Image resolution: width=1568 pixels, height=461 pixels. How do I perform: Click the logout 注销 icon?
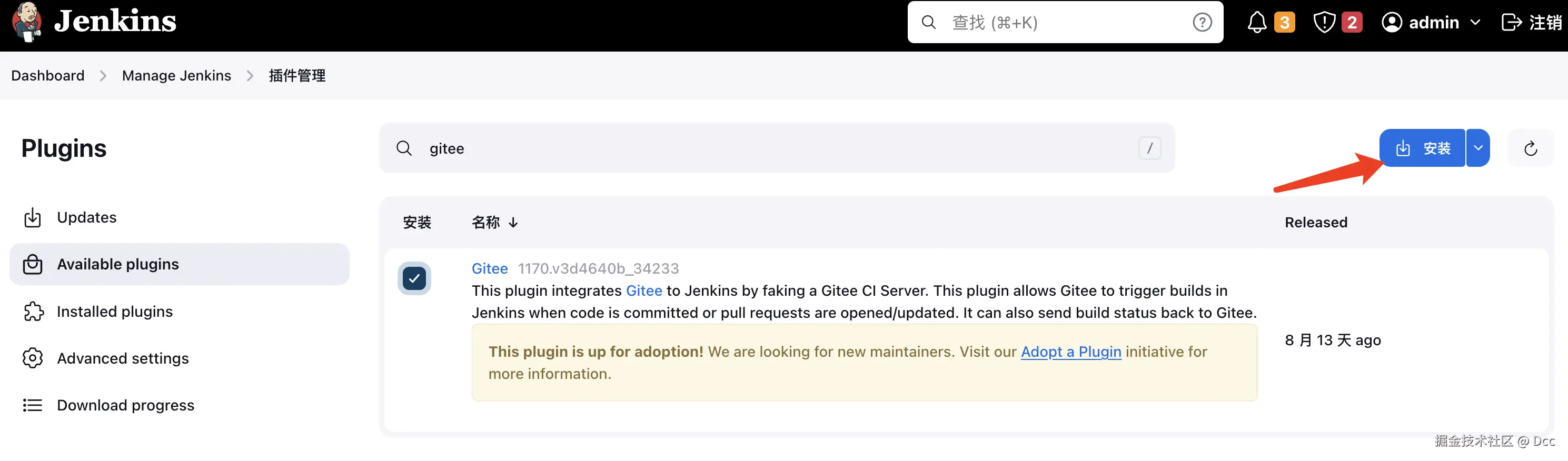pos(1511,23)
